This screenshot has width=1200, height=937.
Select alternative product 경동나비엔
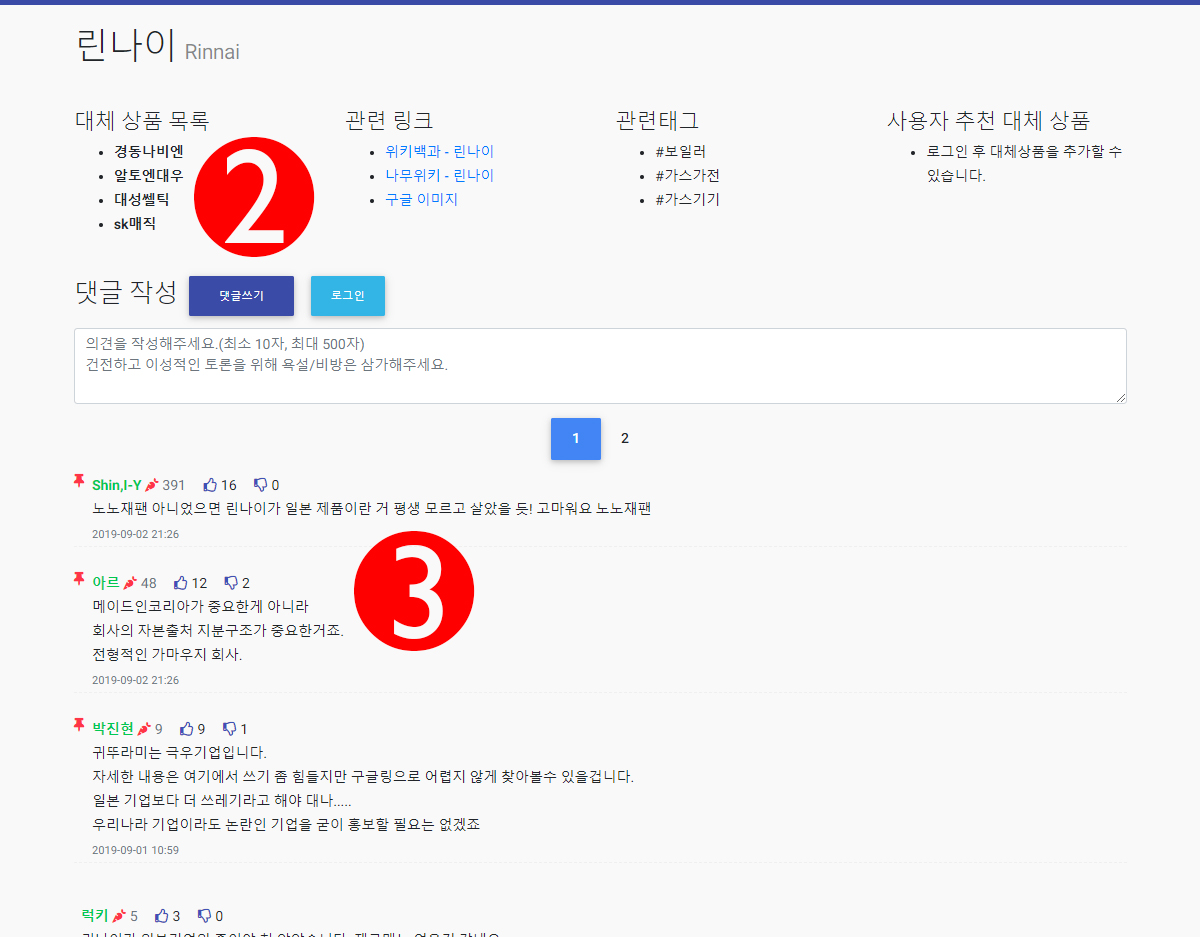[148, 152]
